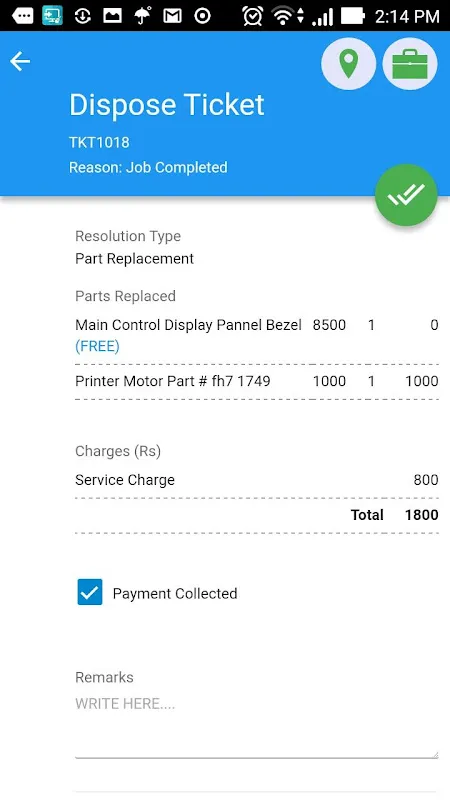
Task: Select the Part Replacement resolution type
Action: coord(135,259)
